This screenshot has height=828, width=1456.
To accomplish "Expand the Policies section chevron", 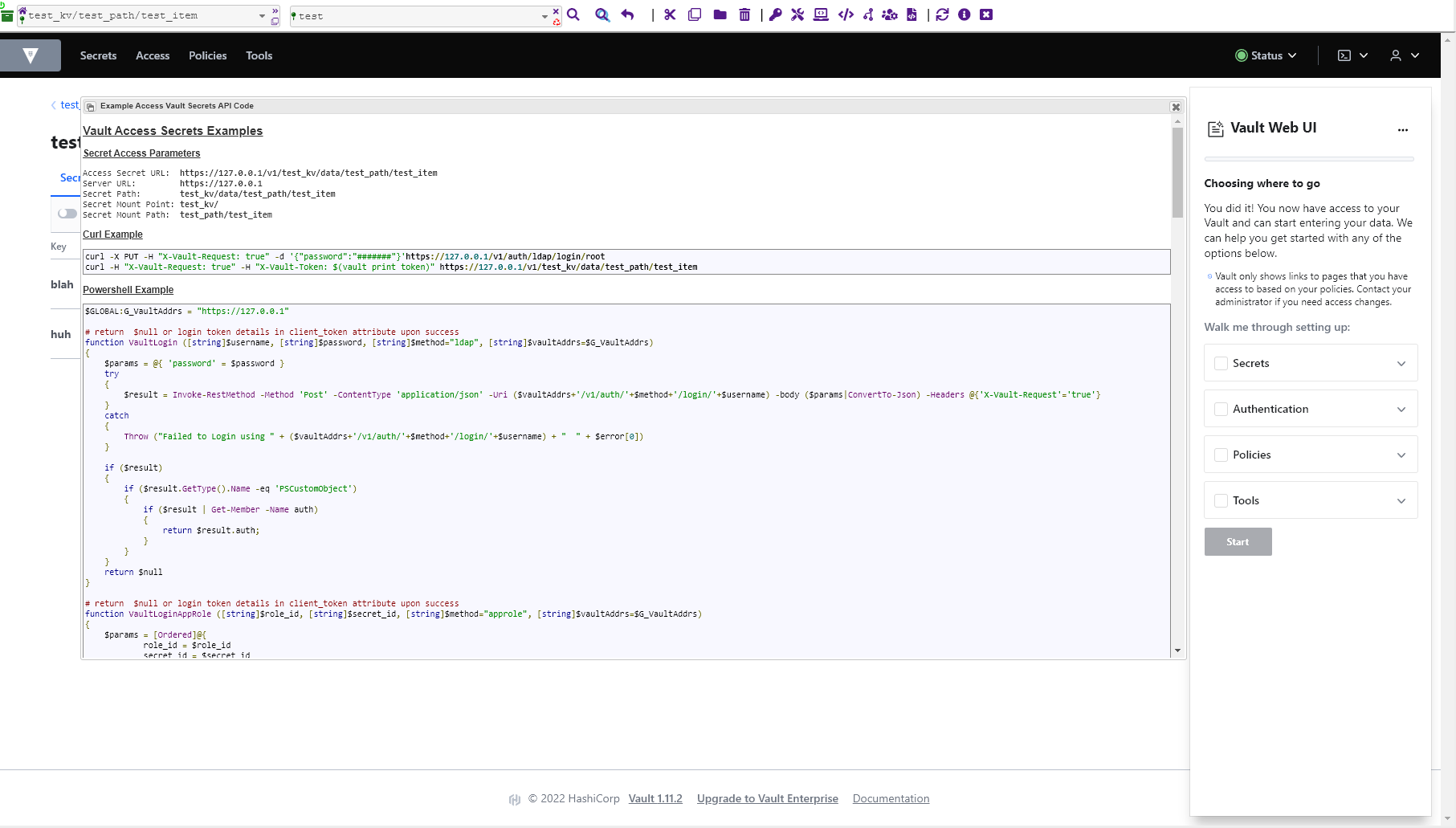I will pos(1401,455).
